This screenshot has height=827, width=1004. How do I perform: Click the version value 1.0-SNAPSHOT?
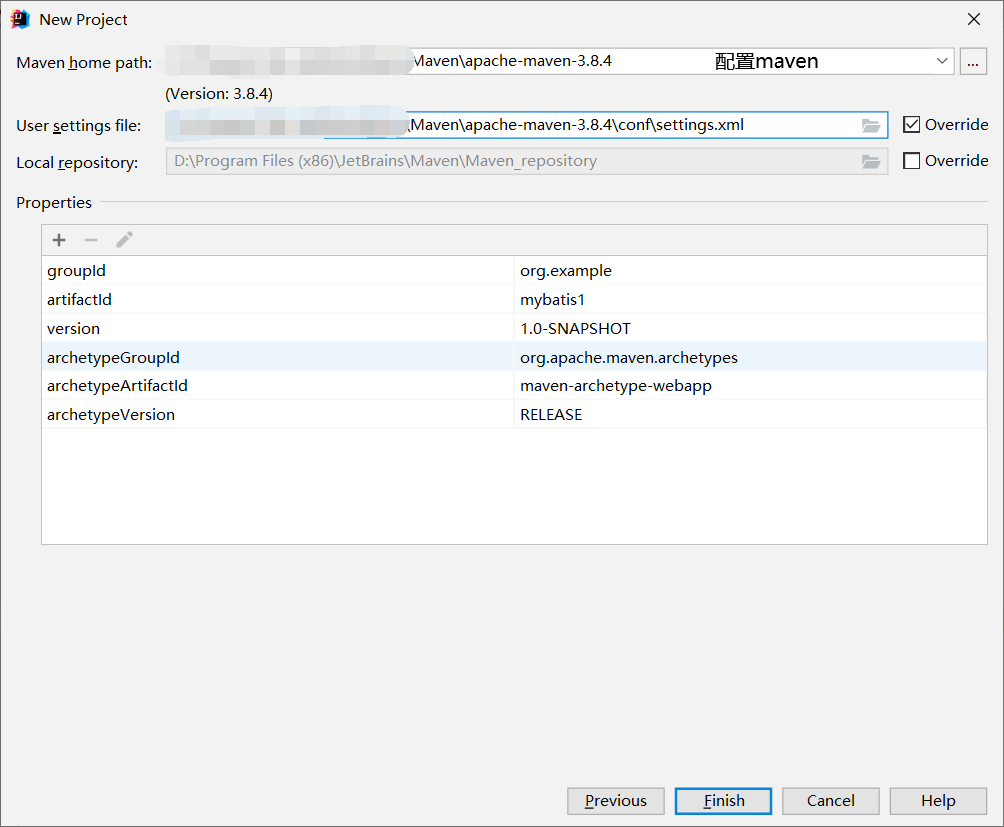(575, 328)
